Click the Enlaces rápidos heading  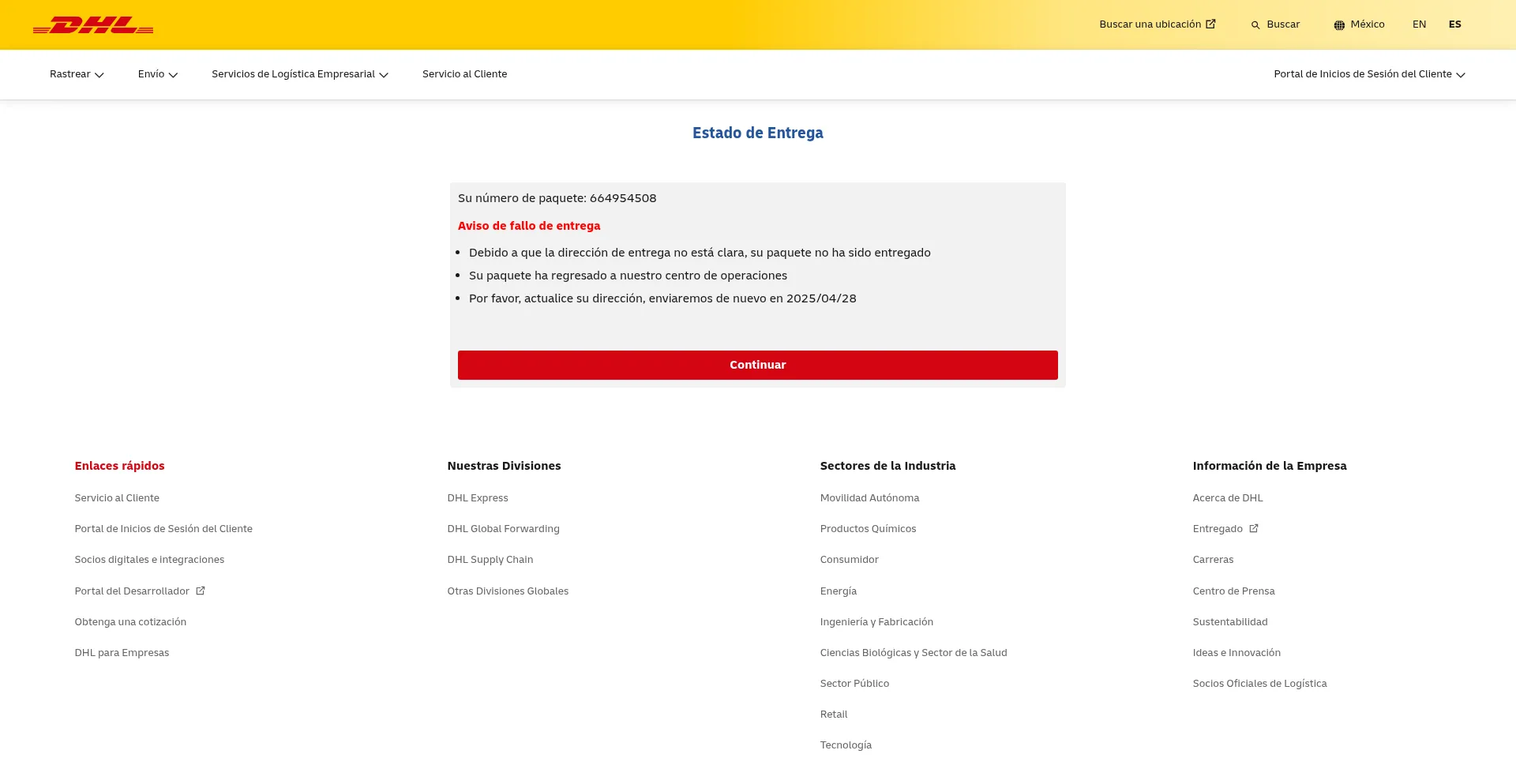coord(119,466)
